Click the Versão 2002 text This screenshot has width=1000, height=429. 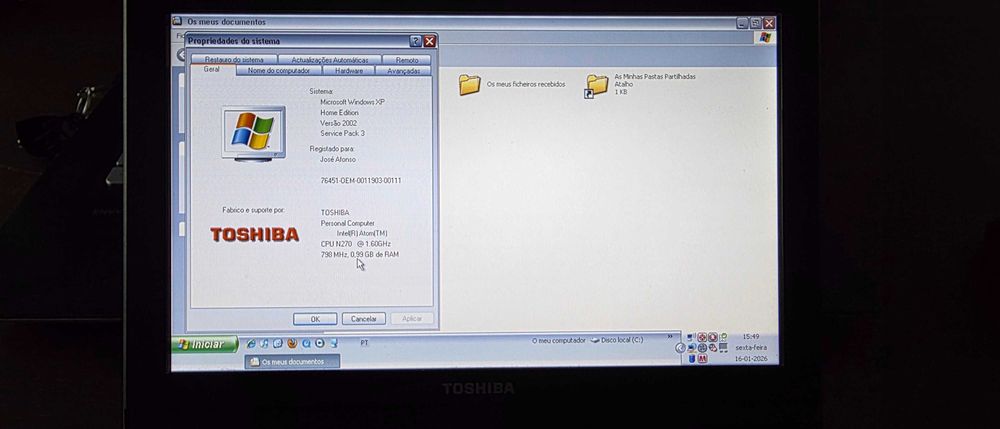tap(339, 124)
